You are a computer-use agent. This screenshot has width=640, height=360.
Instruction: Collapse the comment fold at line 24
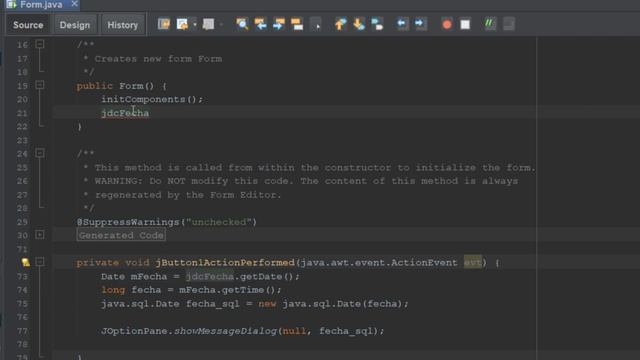click(40, 153)
